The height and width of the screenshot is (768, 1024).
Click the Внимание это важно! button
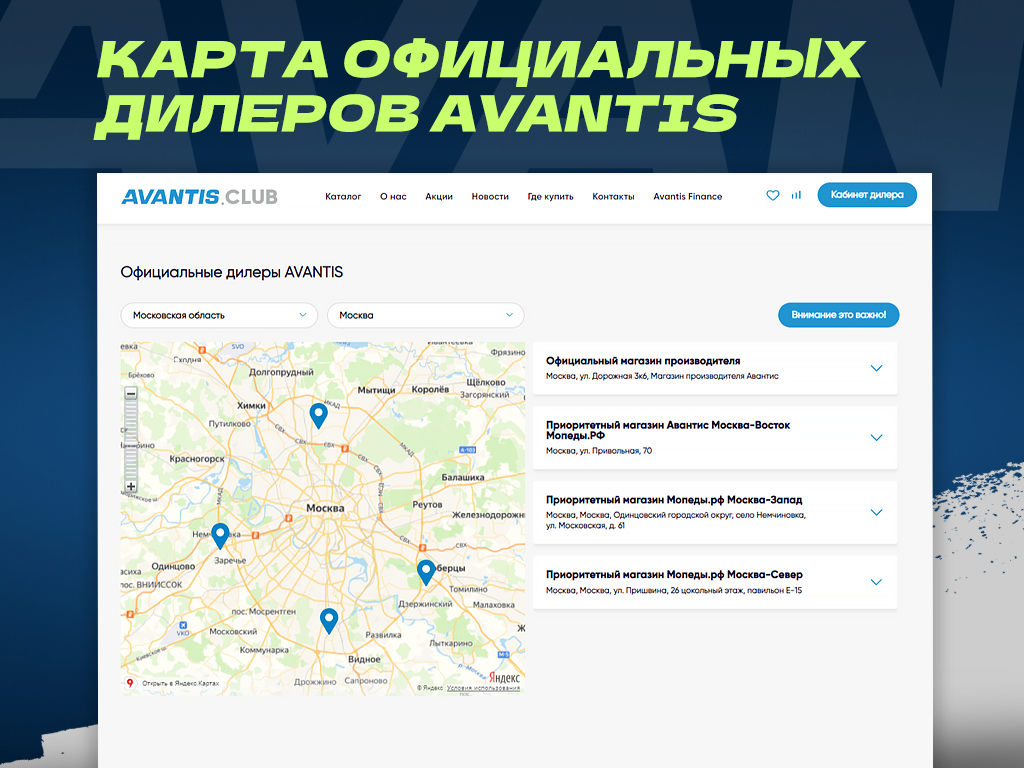coord(839,315)
